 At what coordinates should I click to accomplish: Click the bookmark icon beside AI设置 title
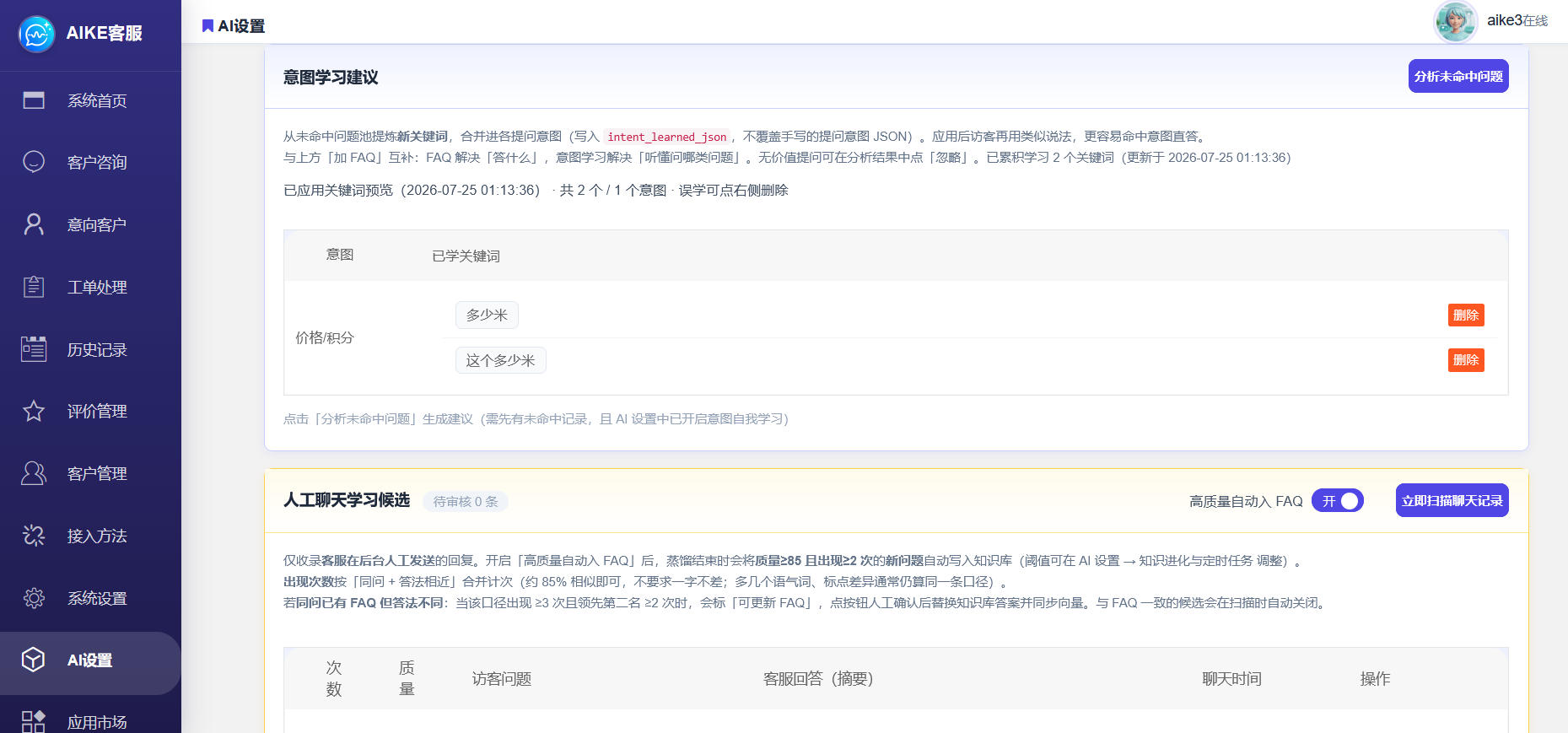point(207,26)
